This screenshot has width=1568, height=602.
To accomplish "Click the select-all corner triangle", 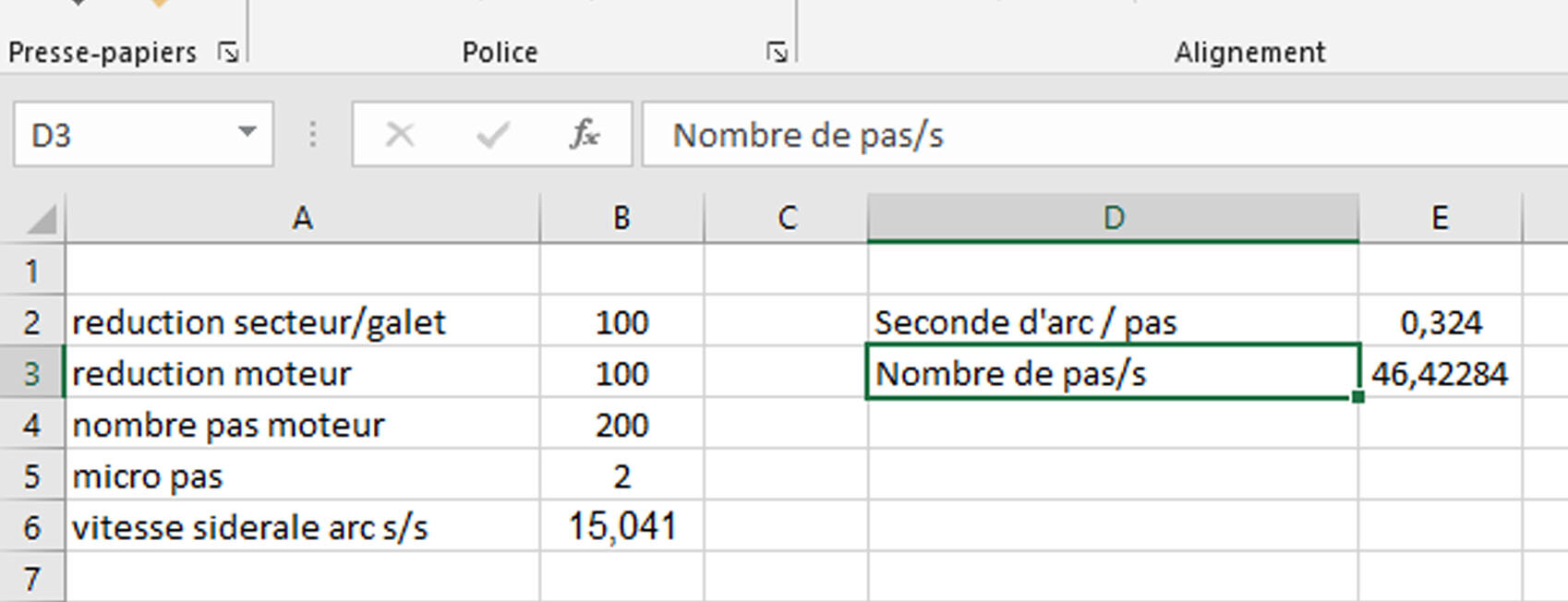I will click(x=42, y=220).
